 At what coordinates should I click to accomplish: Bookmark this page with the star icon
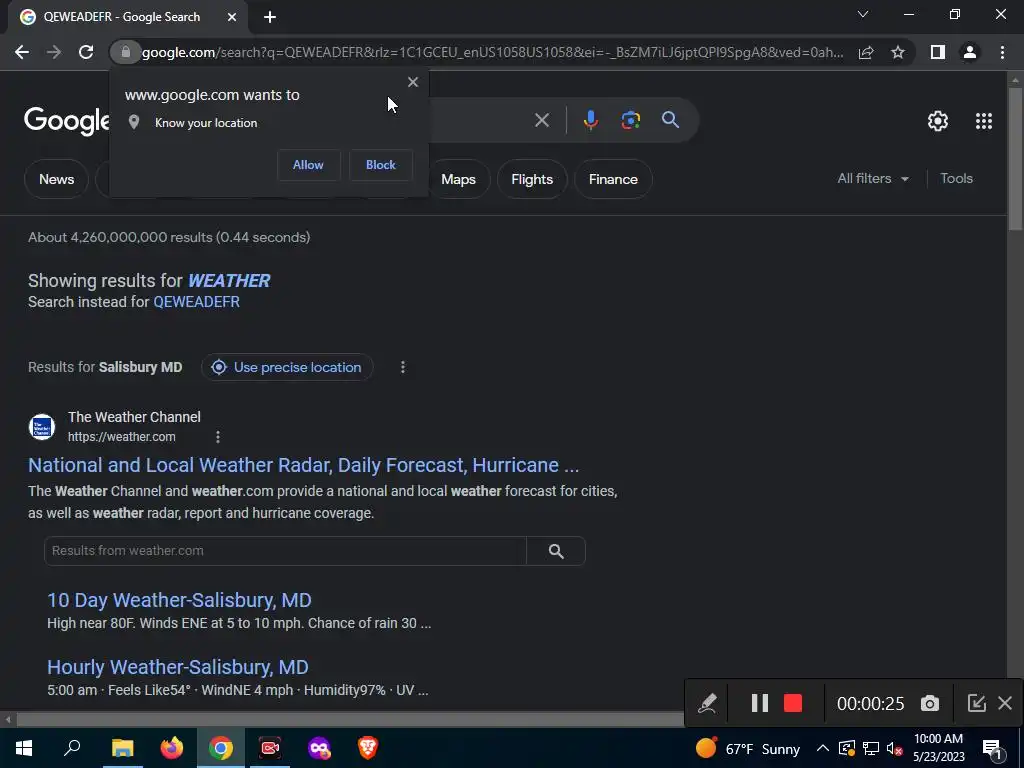[x=898, y=52]
